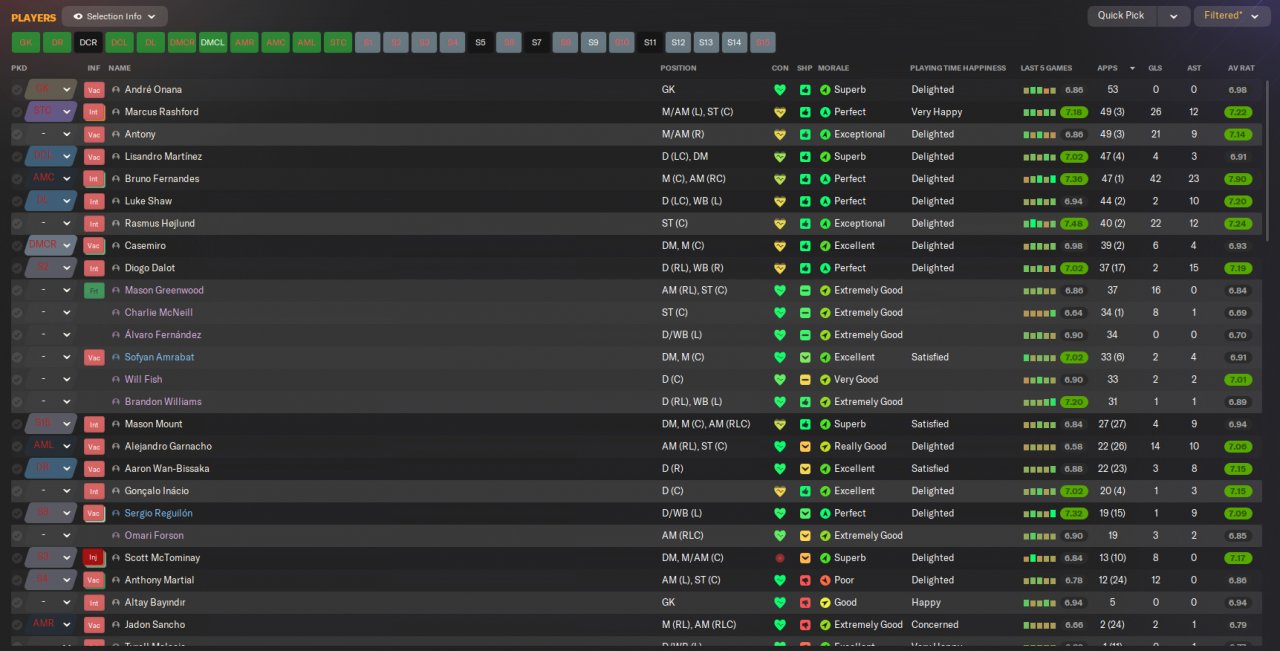
Task: Click the Inj badge next to Scott McTominay
Action: click(94, 558)
